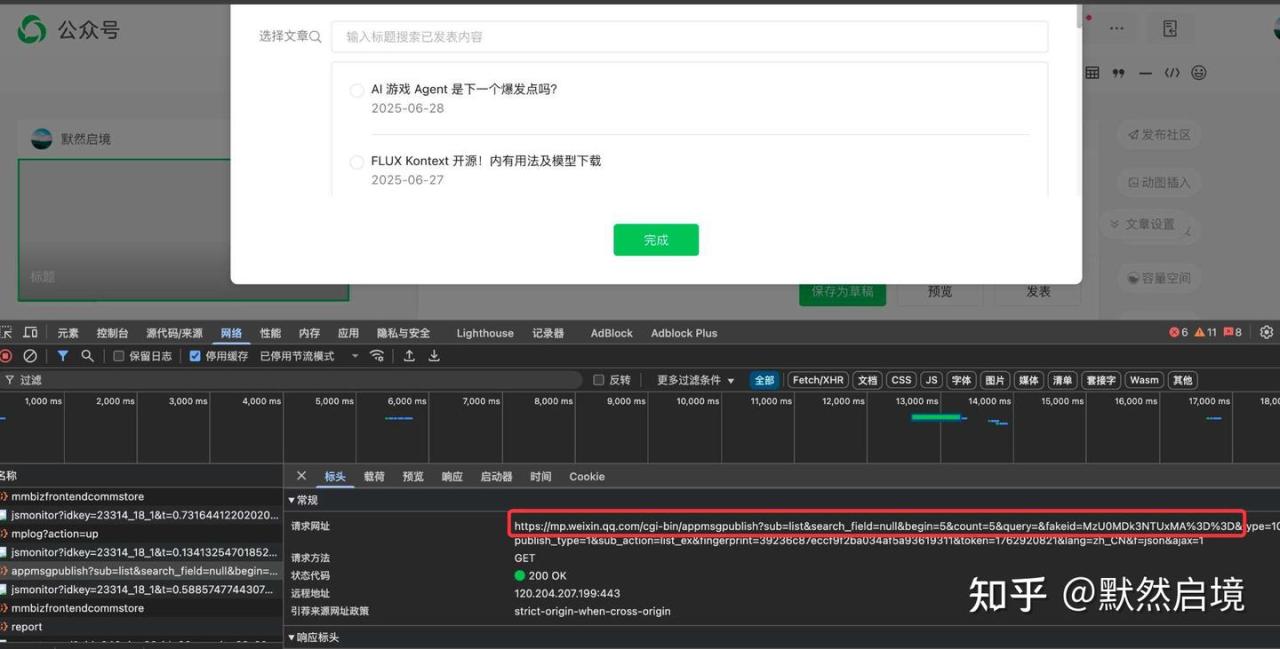
Task: Select radio for FLUX Kontext 开源 article
Action: tap(357, 162)
